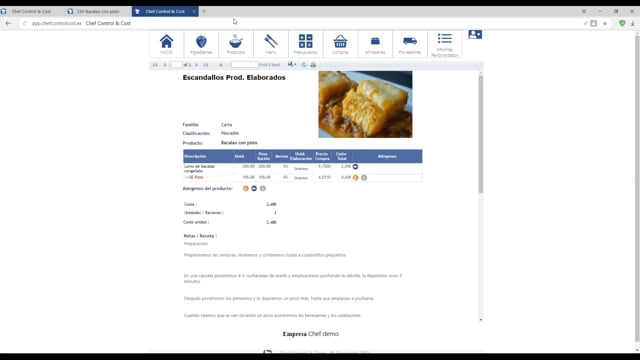The width and height of the screenshot is (640, 360).
Task: Open the SE Pisto sub-recipe link
Action: (194, 178)
